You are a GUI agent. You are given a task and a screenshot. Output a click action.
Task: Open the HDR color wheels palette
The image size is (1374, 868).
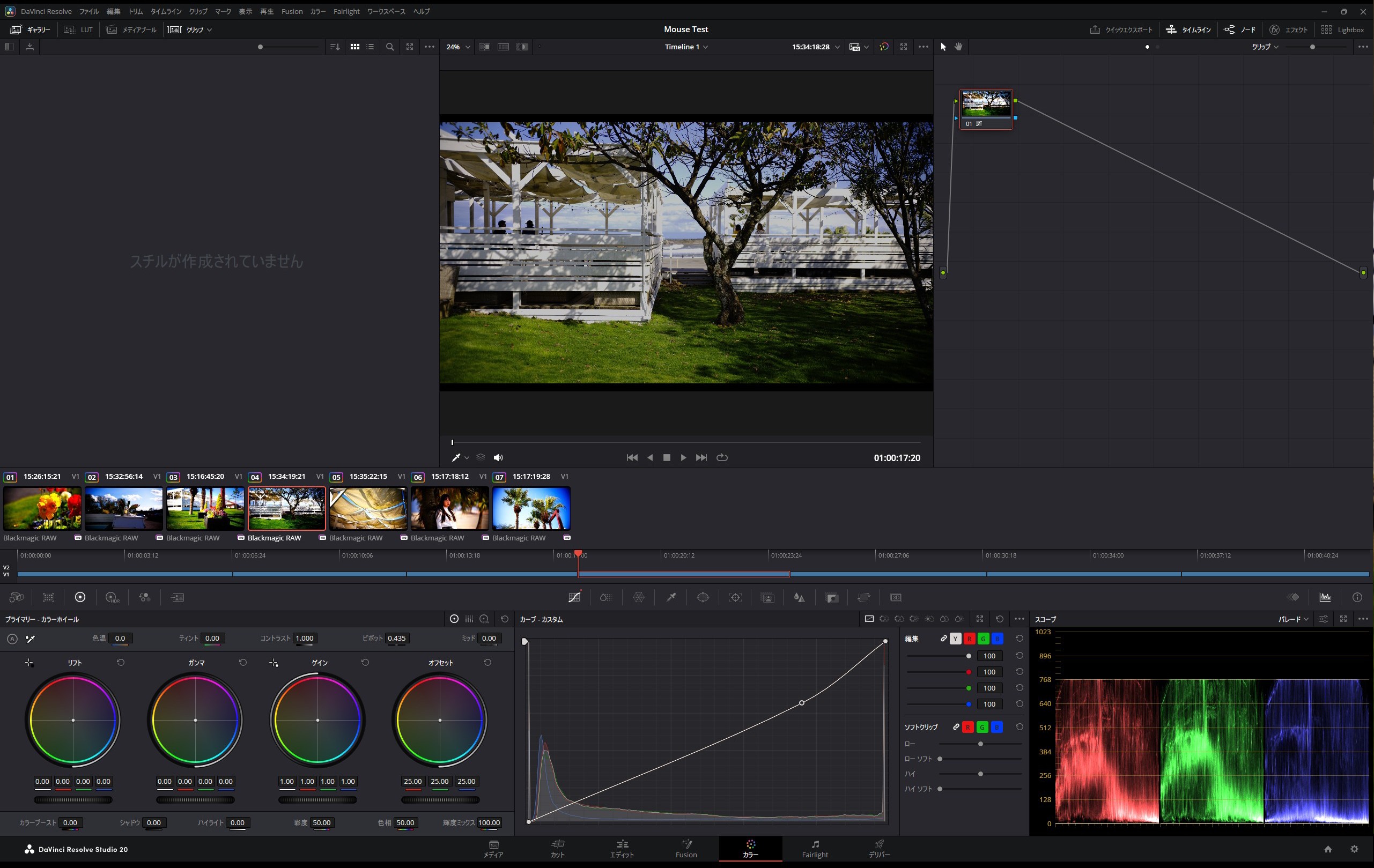pos(112,597)
